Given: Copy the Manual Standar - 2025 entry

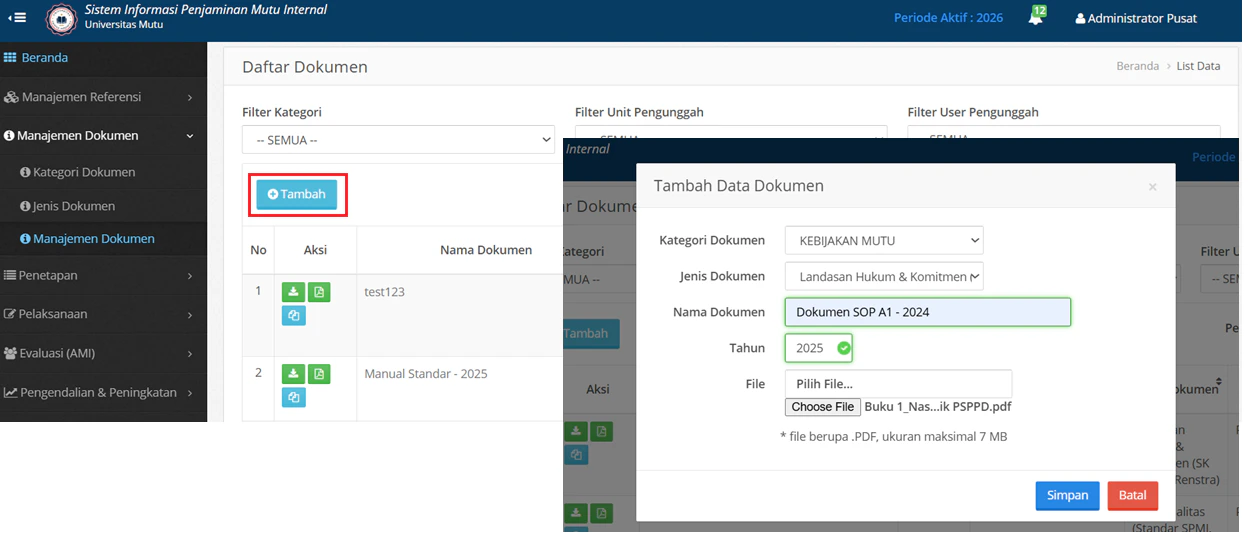Looking at the screenshot, I should [x=293, y=397].
